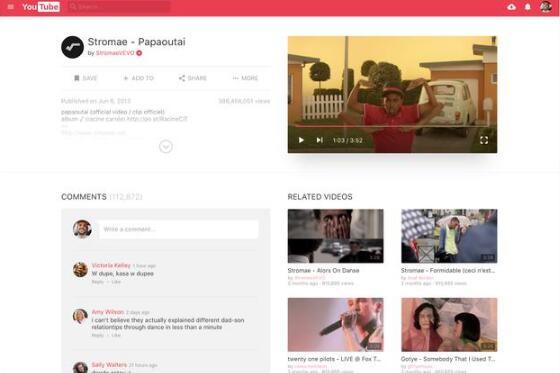The height and width of the screenshot is (373, 560).
Task: Click the Published on date text
Action: pyautogui.click(x=96, y=101)
